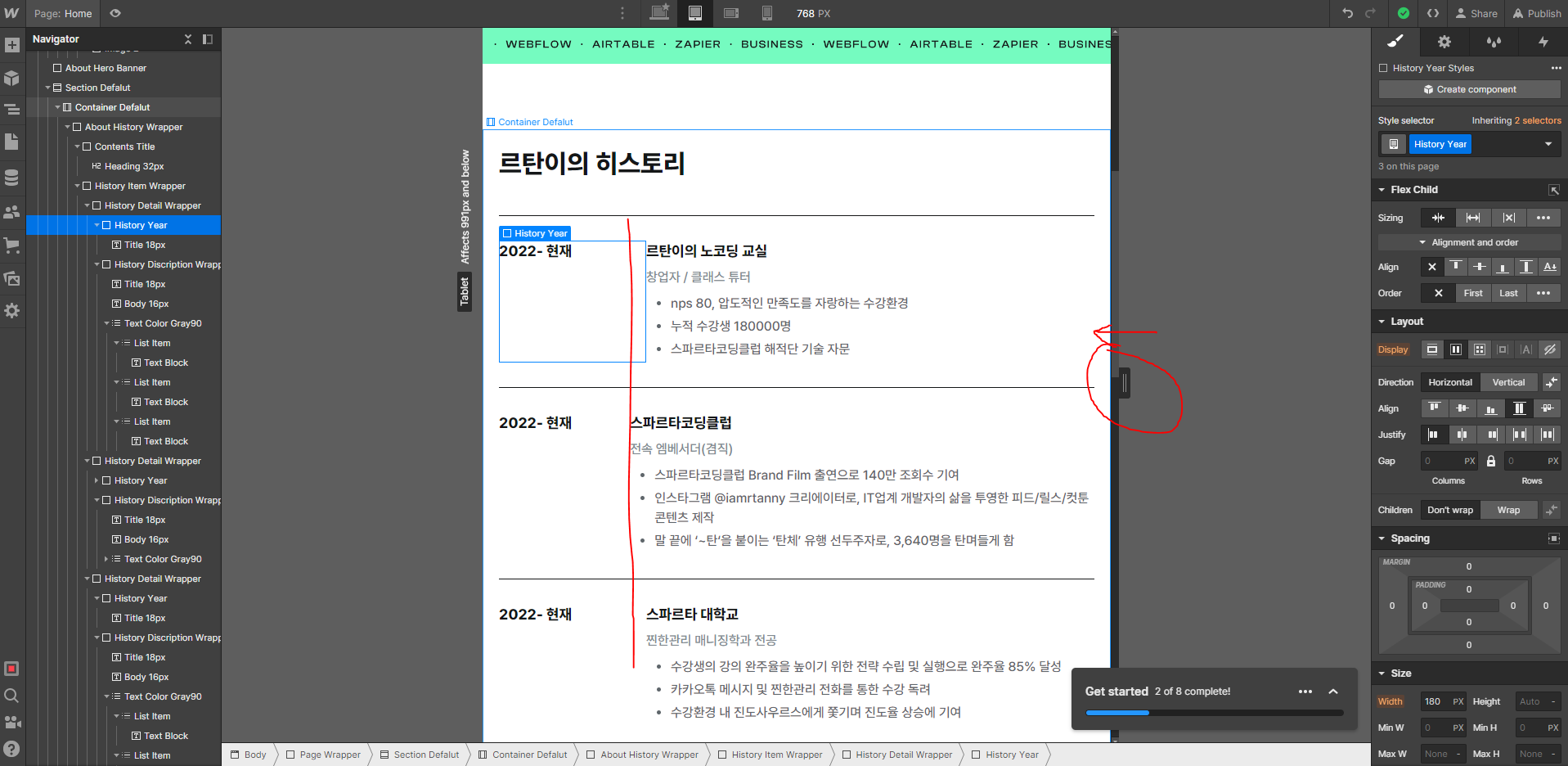Share the project
Viewport: 1568px width, 766px height.
tap(1476, 13)
